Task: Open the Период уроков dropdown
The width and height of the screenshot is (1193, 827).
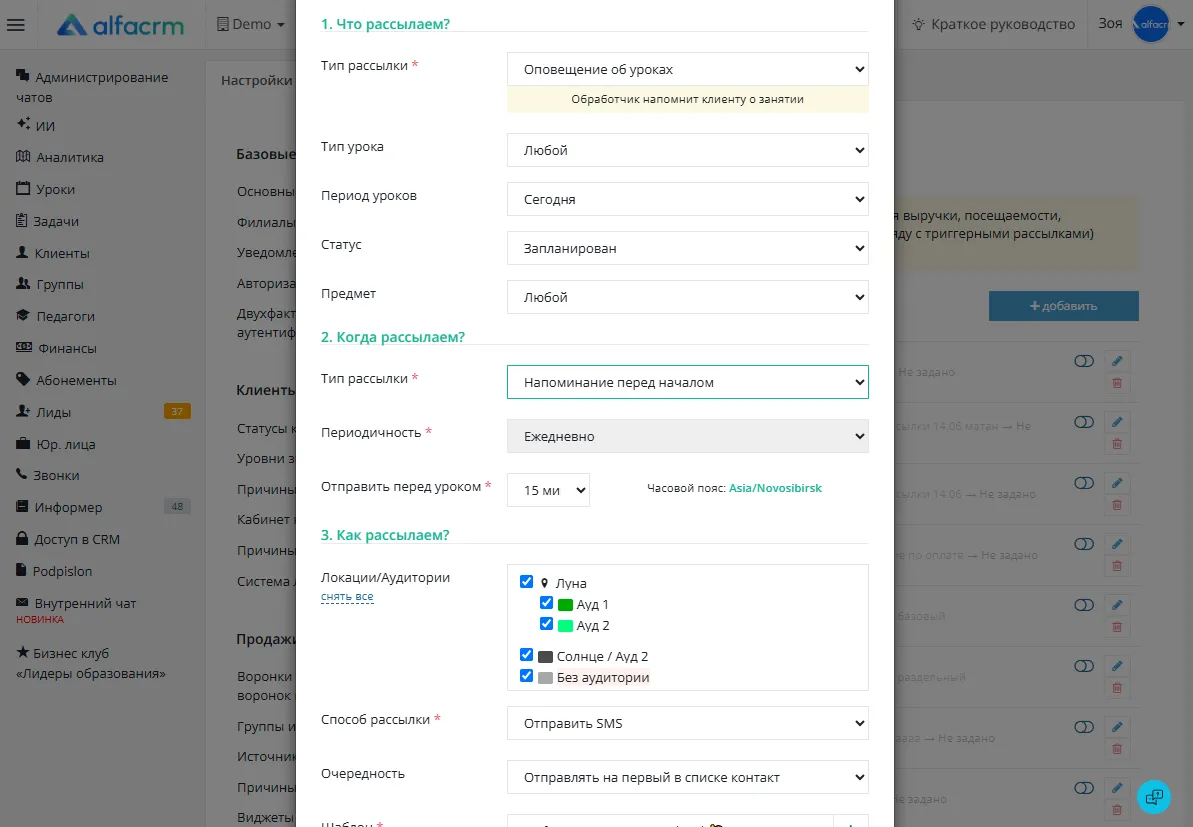Action: coord(688,199)
